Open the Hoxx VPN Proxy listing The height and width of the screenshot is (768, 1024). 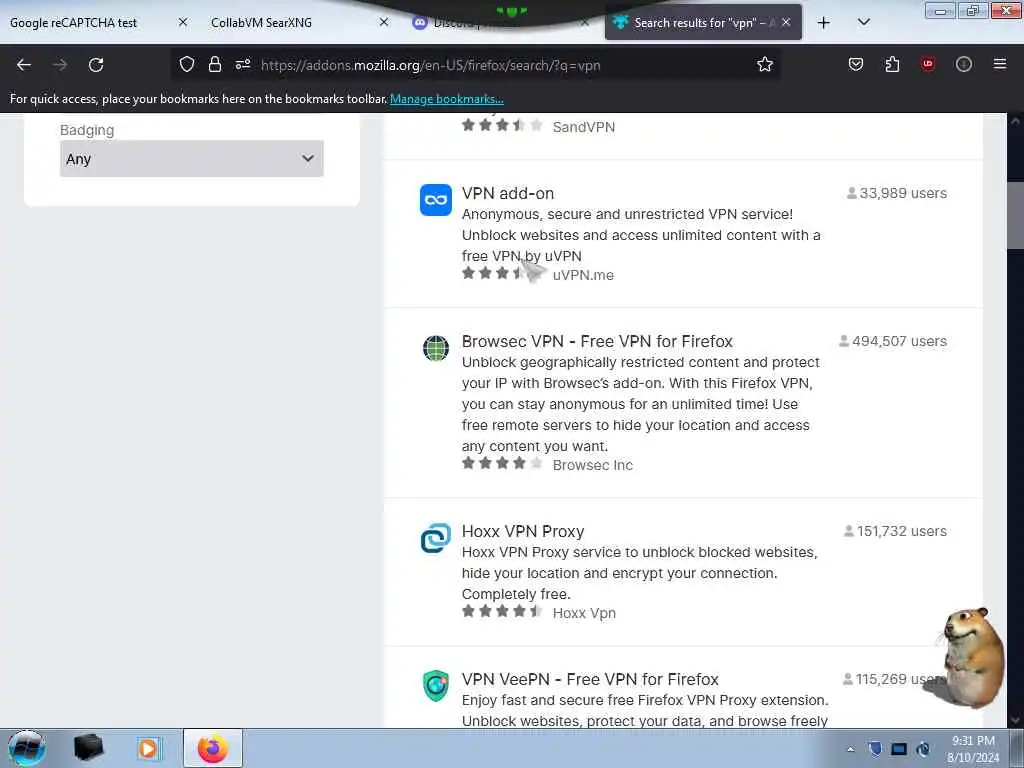[522, 532]
